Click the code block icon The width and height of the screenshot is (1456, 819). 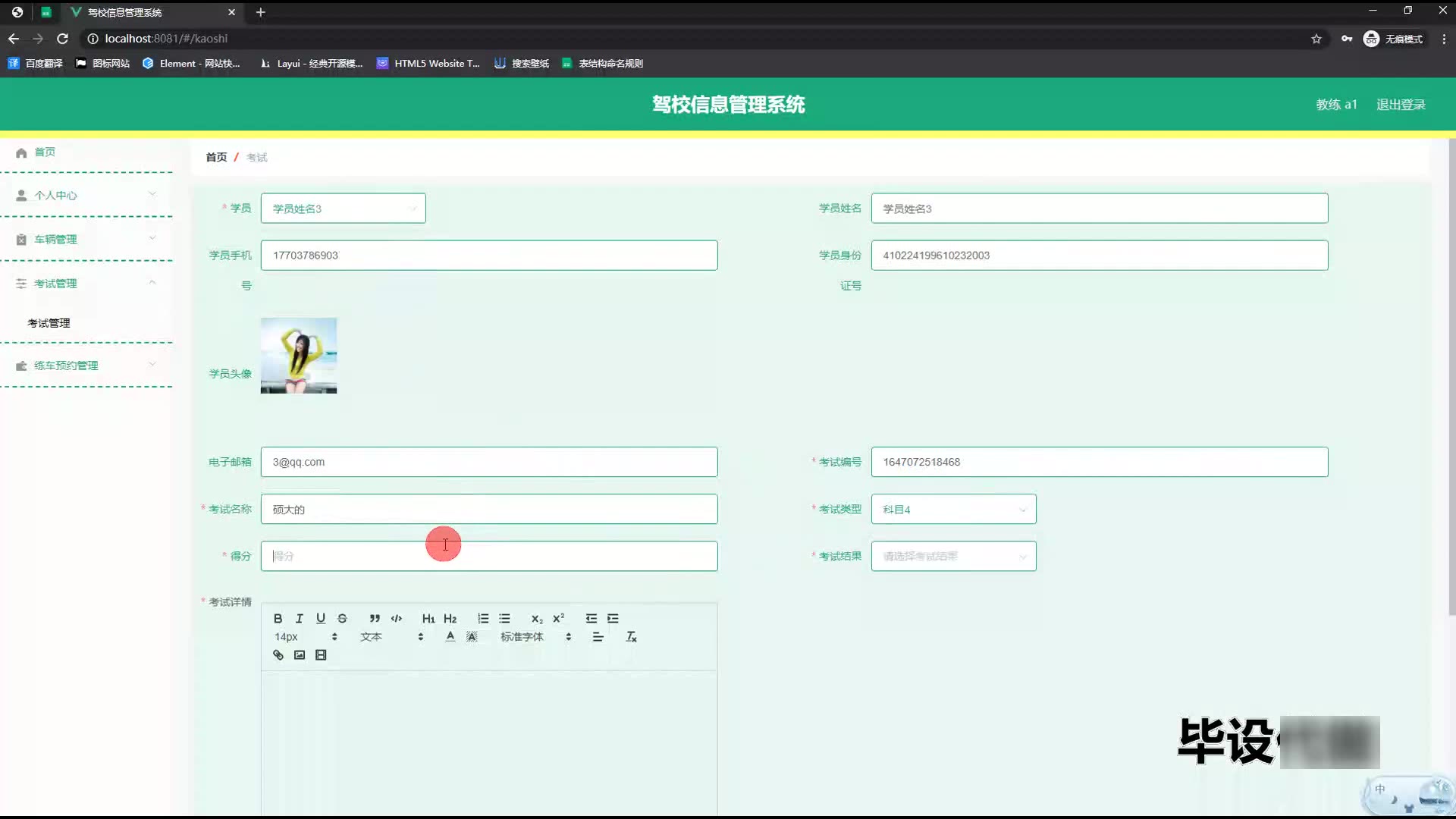[x=396, y=619]
